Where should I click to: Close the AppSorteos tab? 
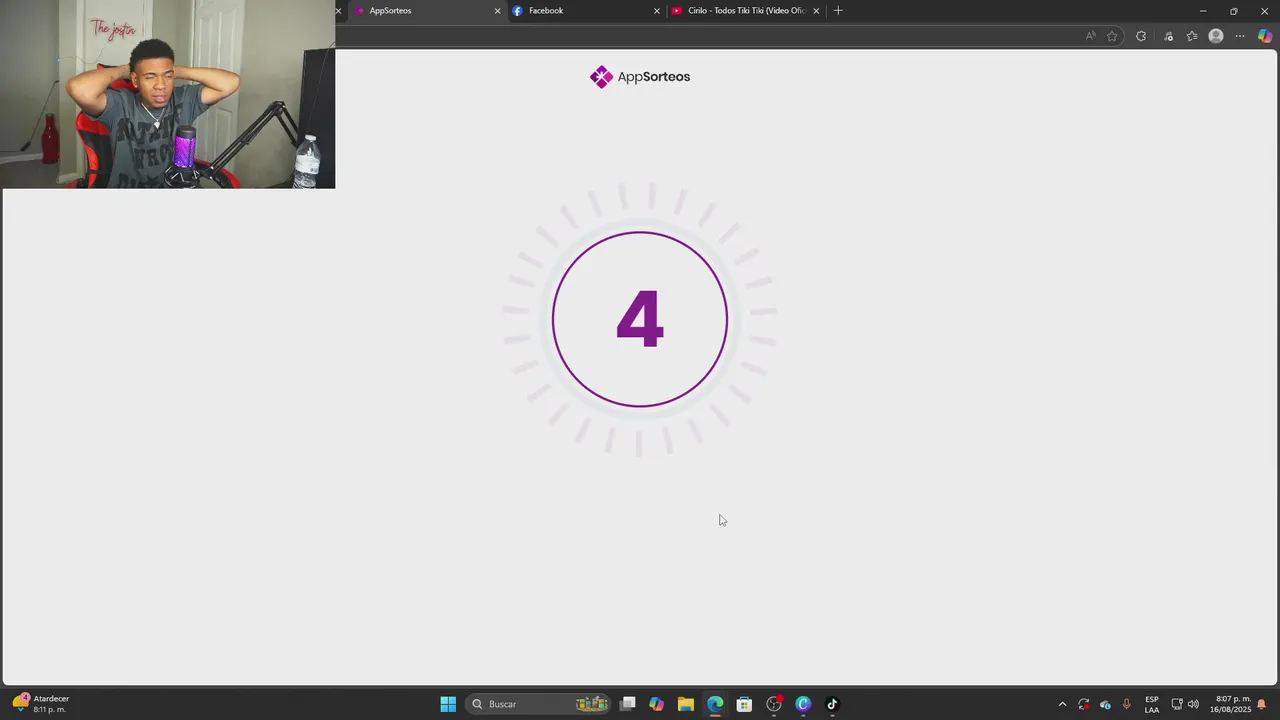497,11
